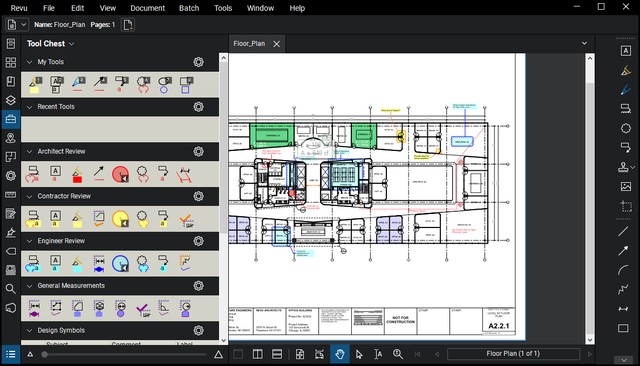Open Architect Review toolset settings gear

pos(198,151)
